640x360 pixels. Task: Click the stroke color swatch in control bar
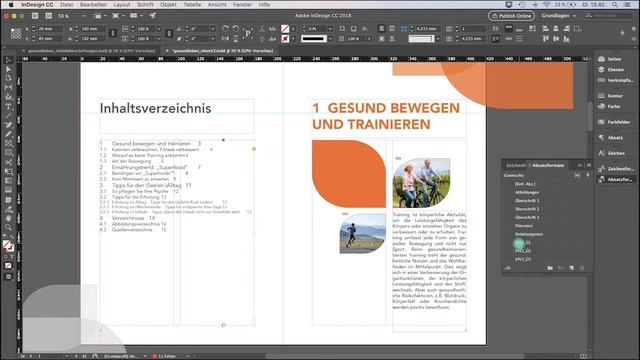[285, 39]
